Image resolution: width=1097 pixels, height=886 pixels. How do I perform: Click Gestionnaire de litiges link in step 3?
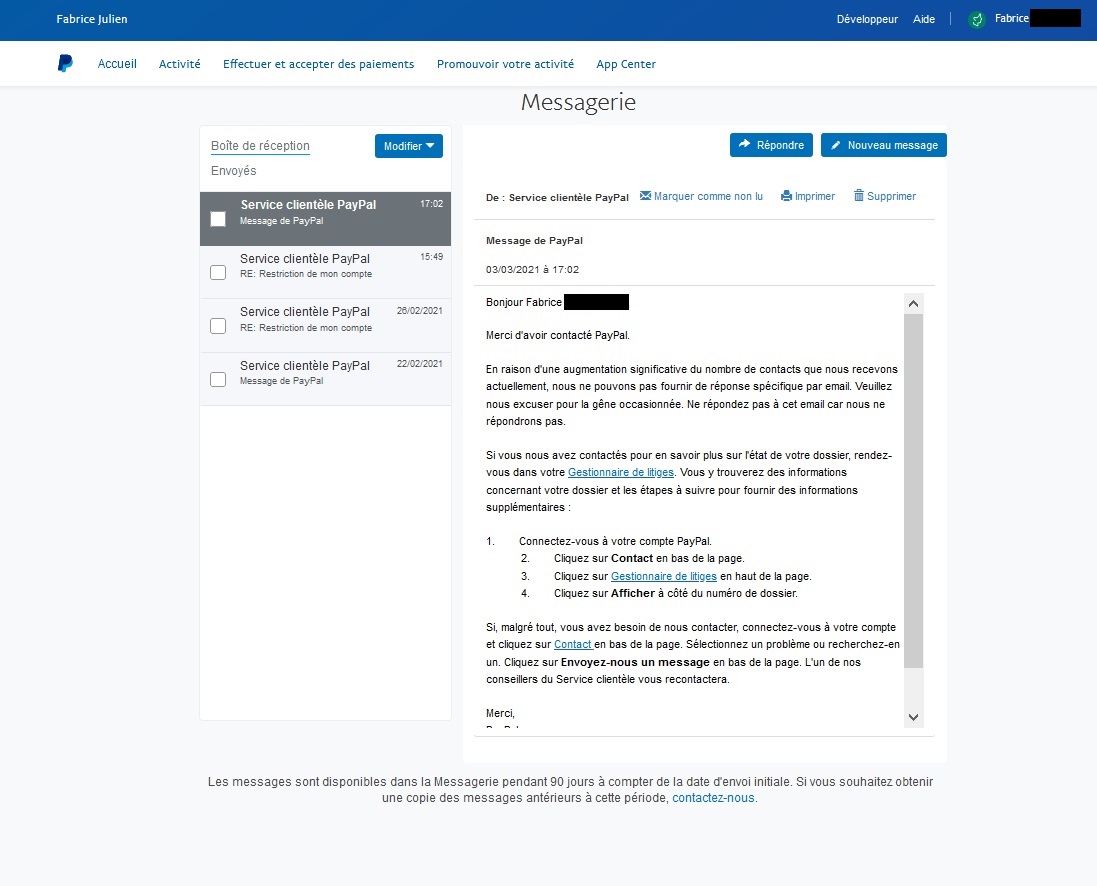coord(664,576)
